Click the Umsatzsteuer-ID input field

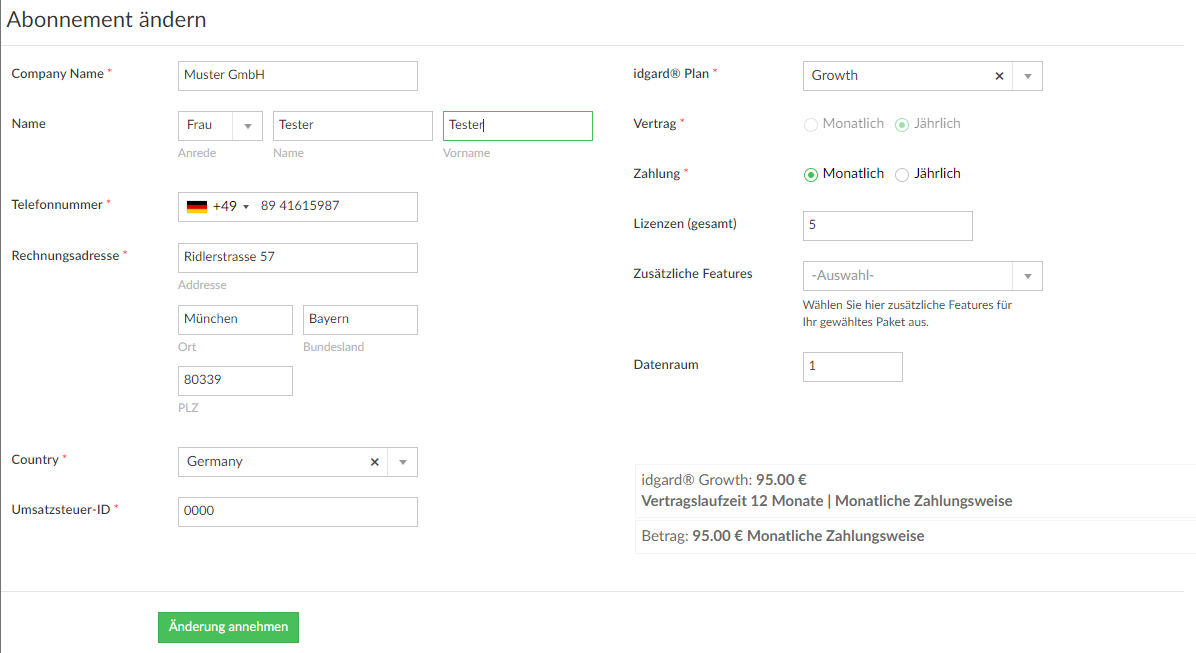tap(297, 512)
